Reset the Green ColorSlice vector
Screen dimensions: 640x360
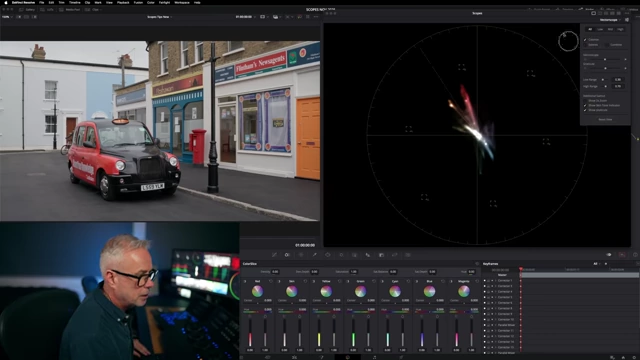coord(374,281)
